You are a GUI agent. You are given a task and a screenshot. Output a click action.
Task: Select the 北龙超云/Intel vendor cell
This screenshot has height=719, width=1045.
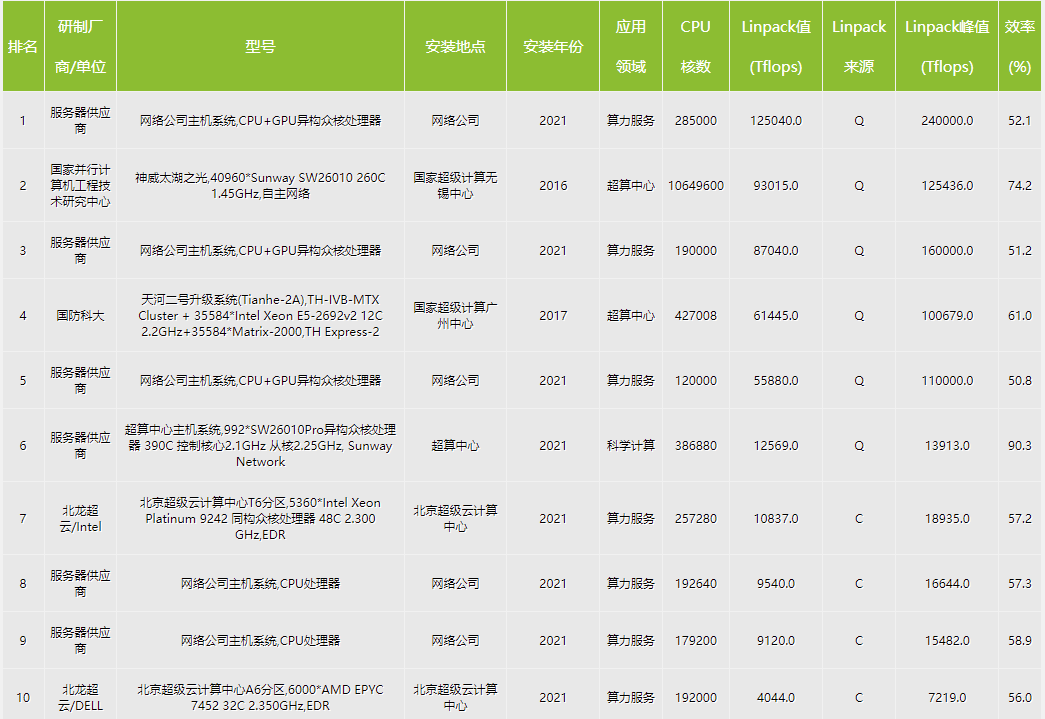(81, 518)
